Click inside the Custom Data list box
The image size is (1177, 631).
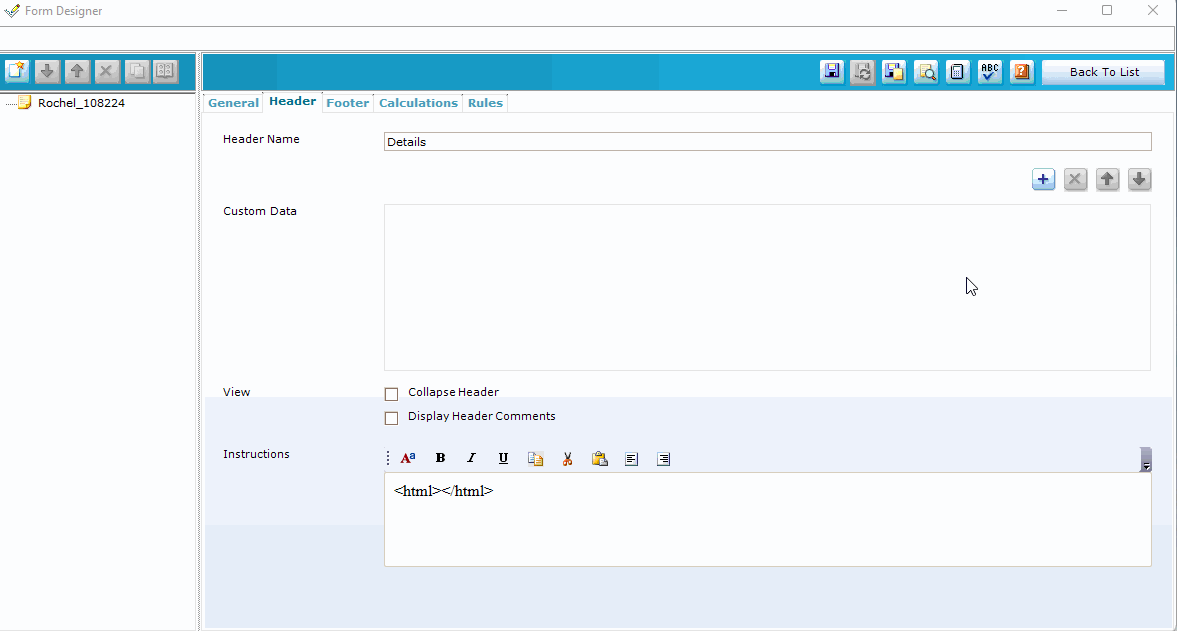click(767, 287)
